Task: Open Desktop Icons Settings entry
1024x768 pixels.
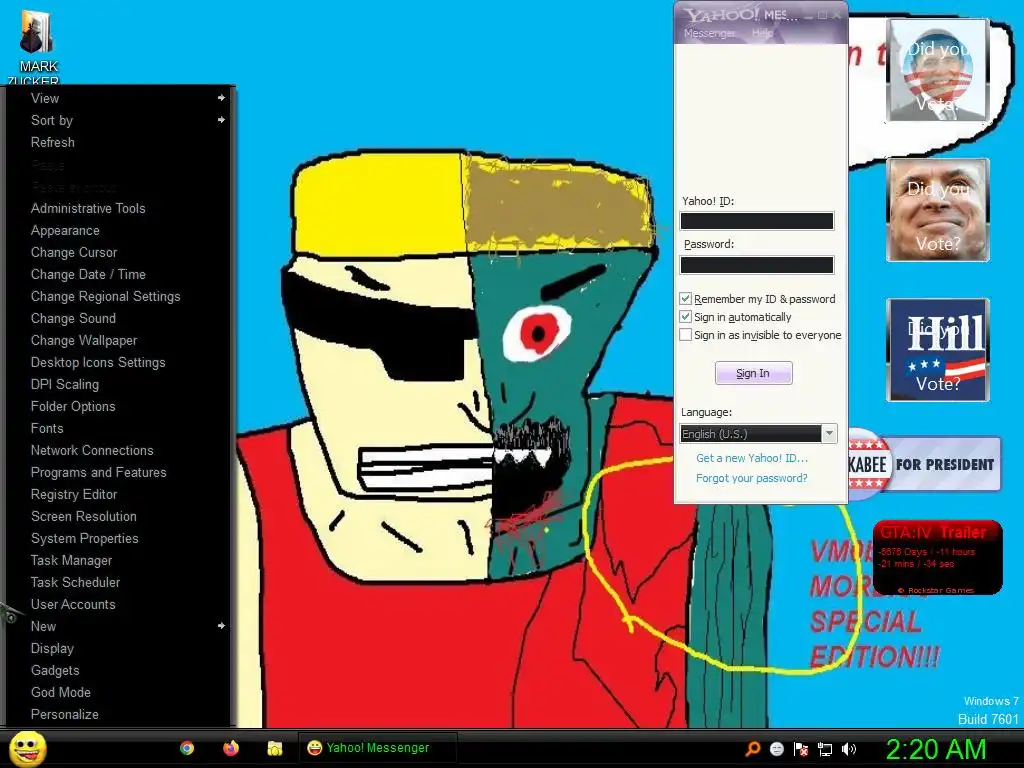Action: (x=119, y=362)
